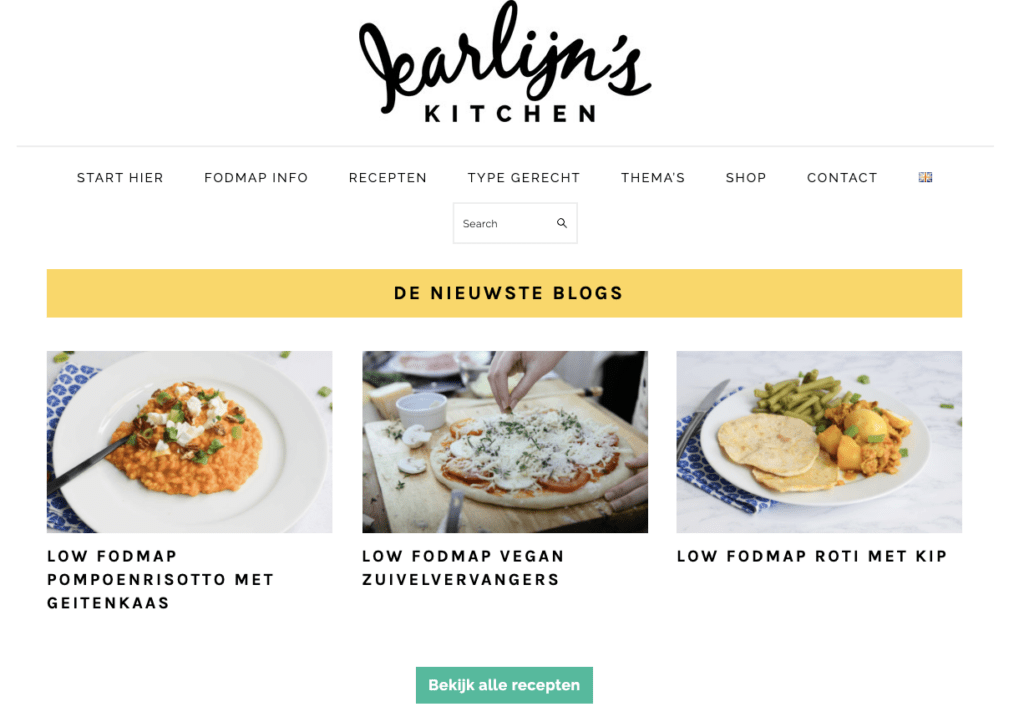Switch language via the UK flag icon
This screenshot has height=717, width=1024.
[925, 177]
